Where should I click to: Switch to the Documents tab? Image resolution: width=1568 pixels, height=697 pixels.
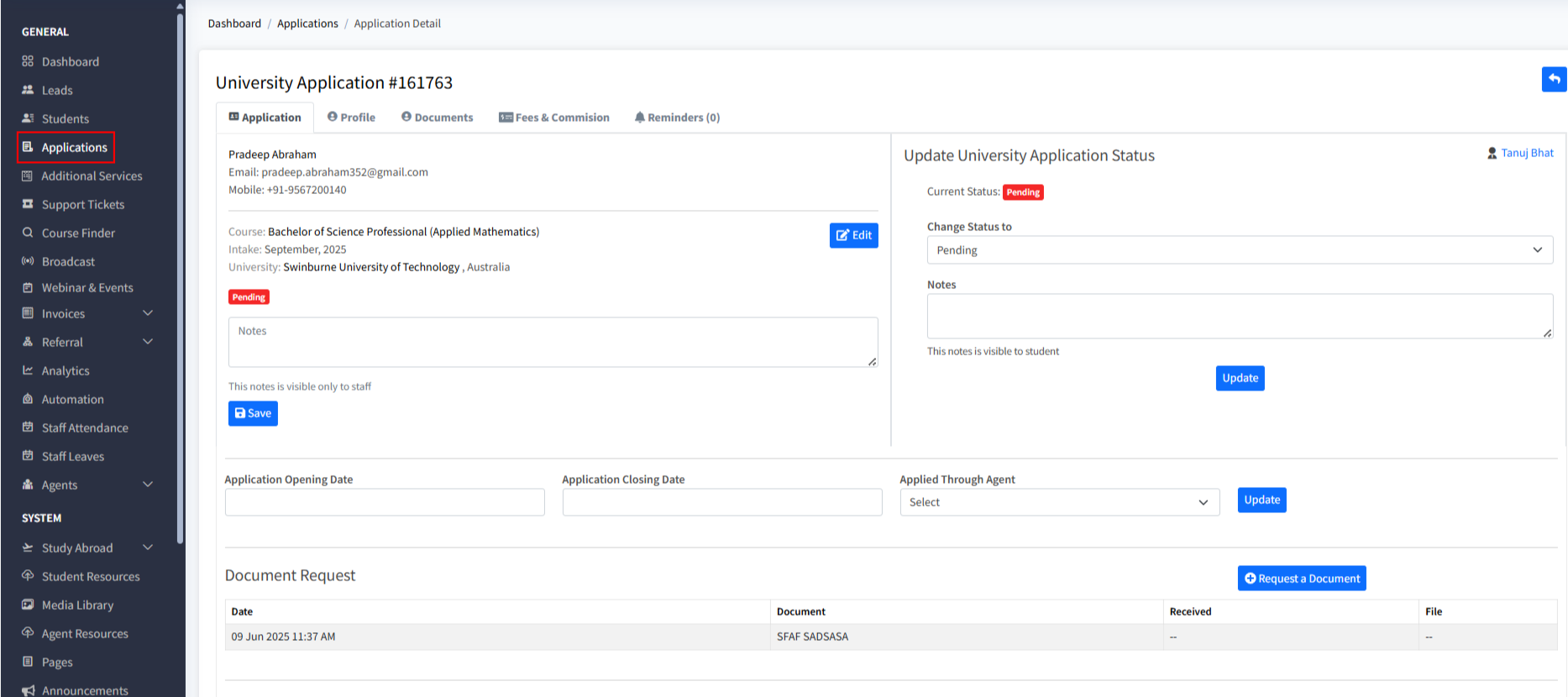[x=437, y=118]
